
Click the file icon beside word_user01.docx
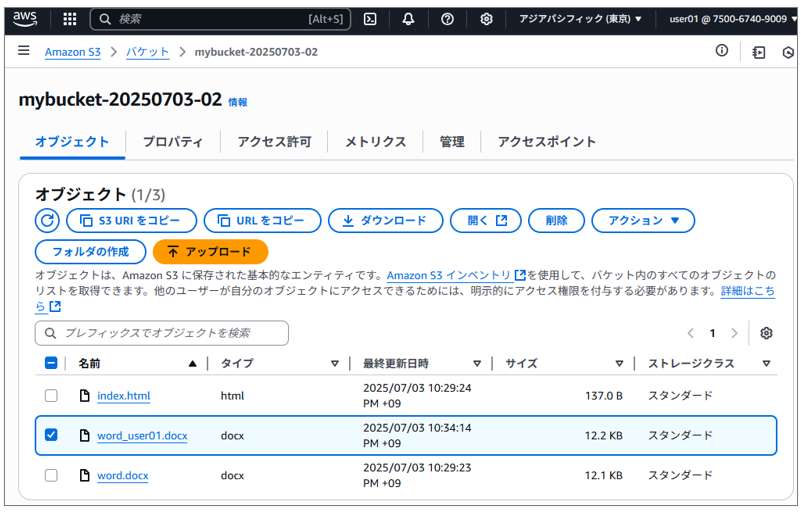(x=85, y=435)
